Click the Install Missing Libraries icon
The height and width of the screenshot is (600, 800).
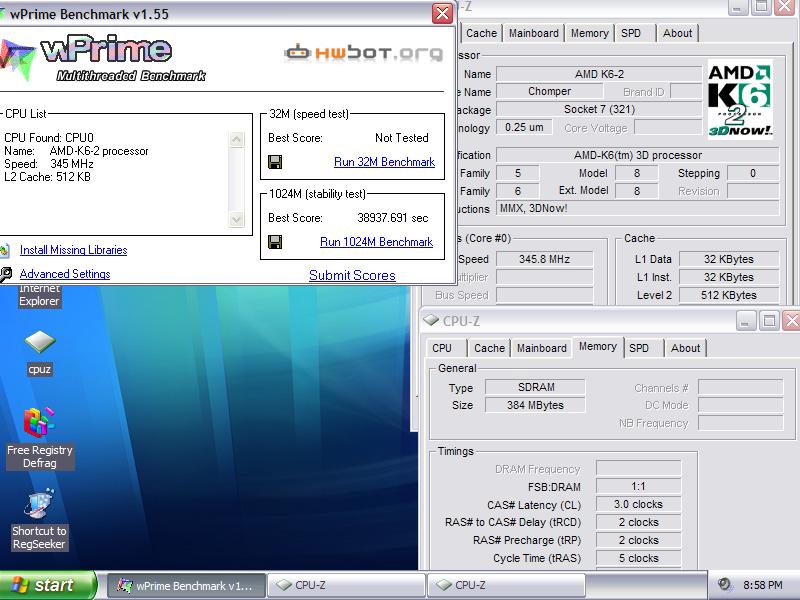(4, 250)
